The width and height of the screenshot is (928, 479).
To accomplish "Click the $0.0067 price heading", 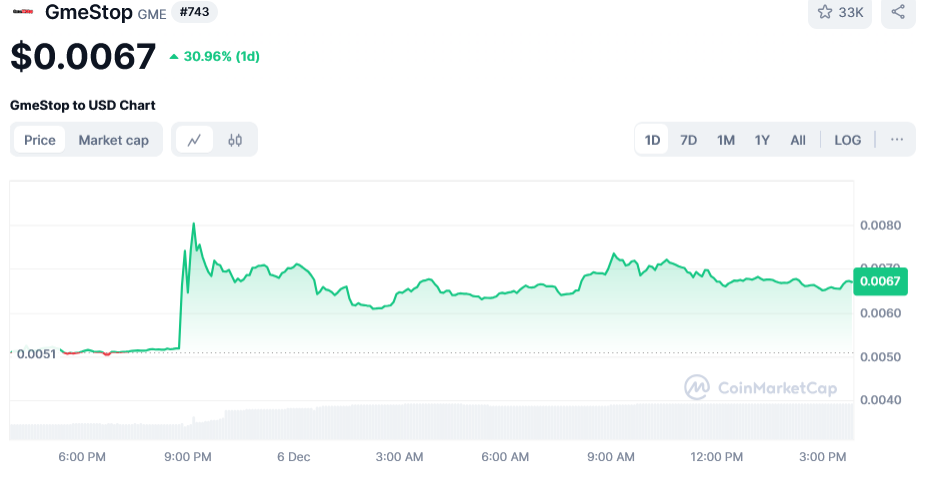I will pos(83,56).
